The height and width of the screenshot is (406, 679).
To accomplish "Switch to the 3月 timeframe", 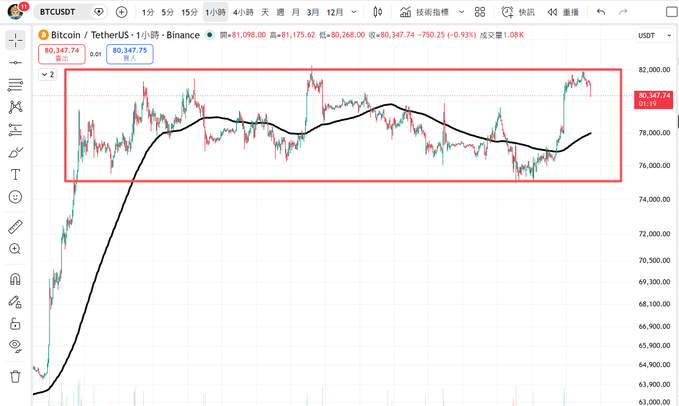I will click(x=313, y=12).
